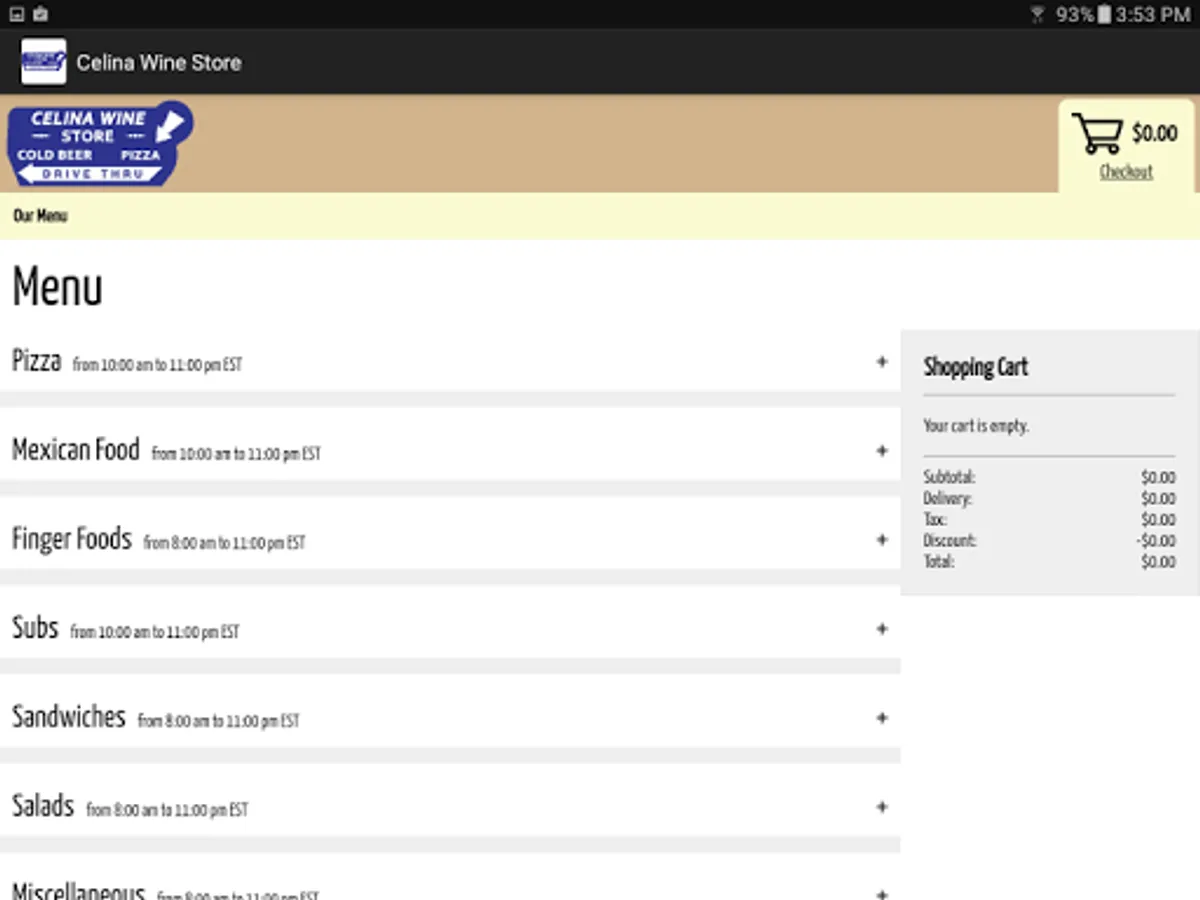
Task: Select the Subs heading
Action: click(35, 628)
